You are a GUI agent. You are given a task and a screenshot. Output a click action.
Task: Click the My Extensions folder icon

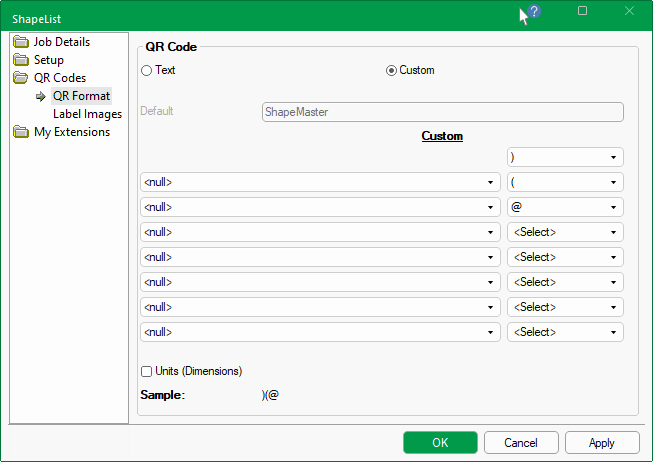21,132
